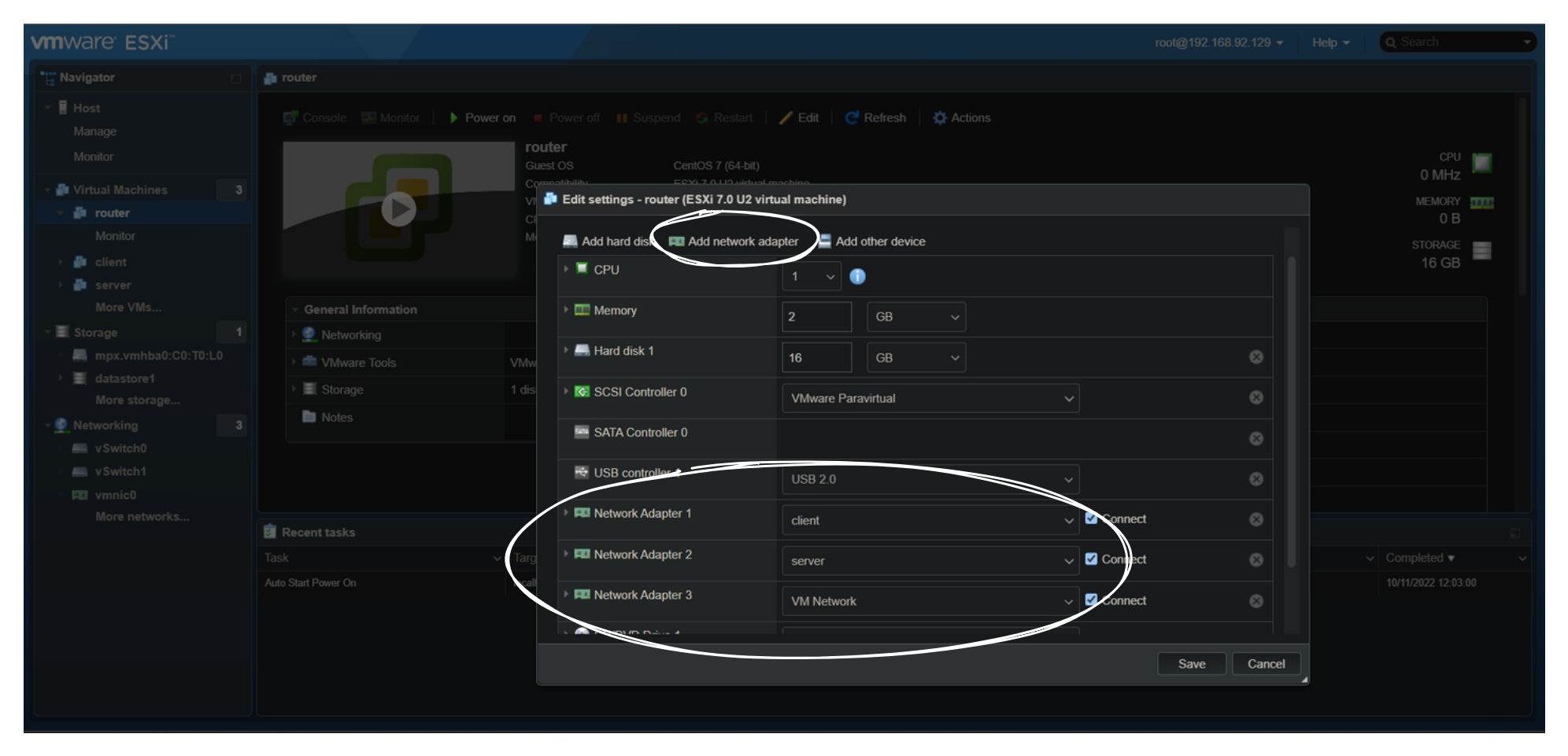Screen dimensions: 1568x756
Task: Select vSwitch1 in the Navigator
Action: [120, 471]
